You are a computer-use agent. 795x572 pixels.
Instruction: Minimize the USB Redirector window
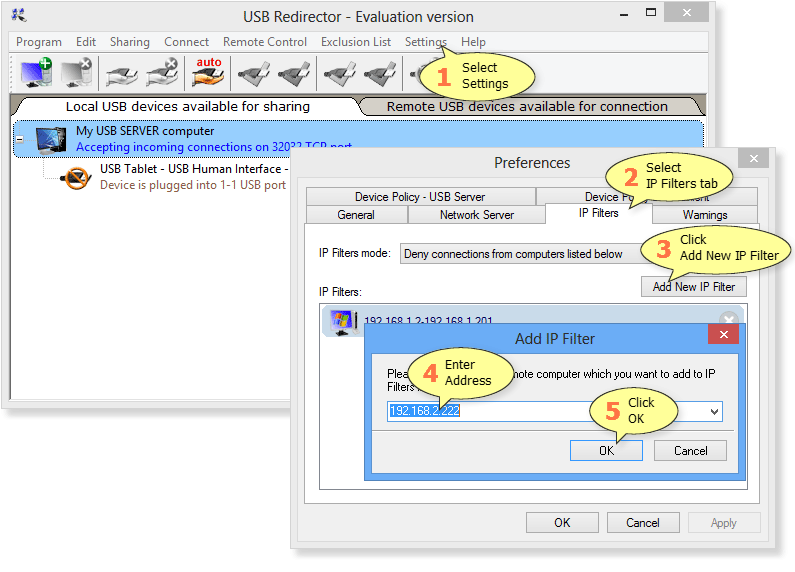click(x=624, y=14)
